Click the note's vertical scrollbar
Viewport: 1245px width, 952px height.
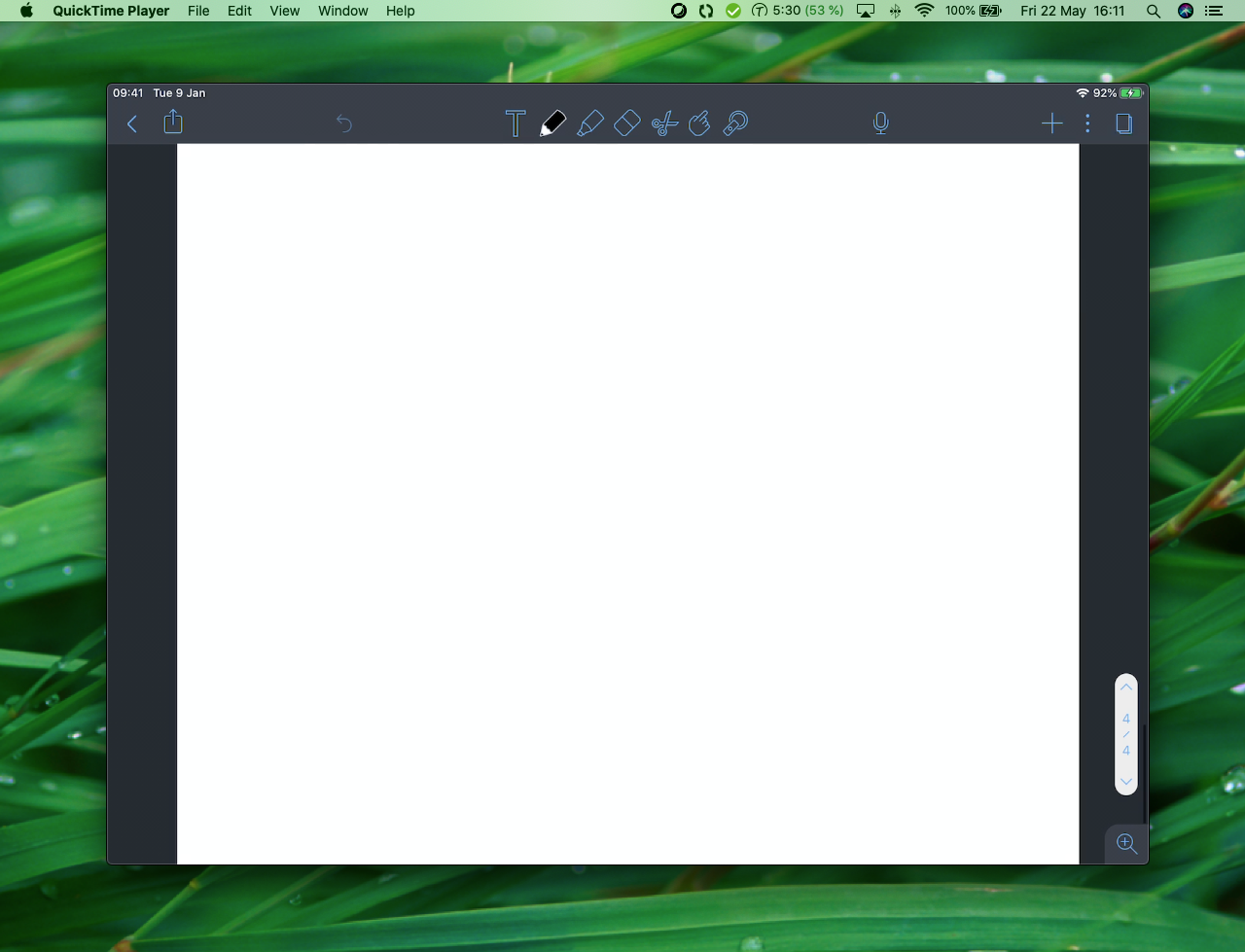[x=1145, y=773]
